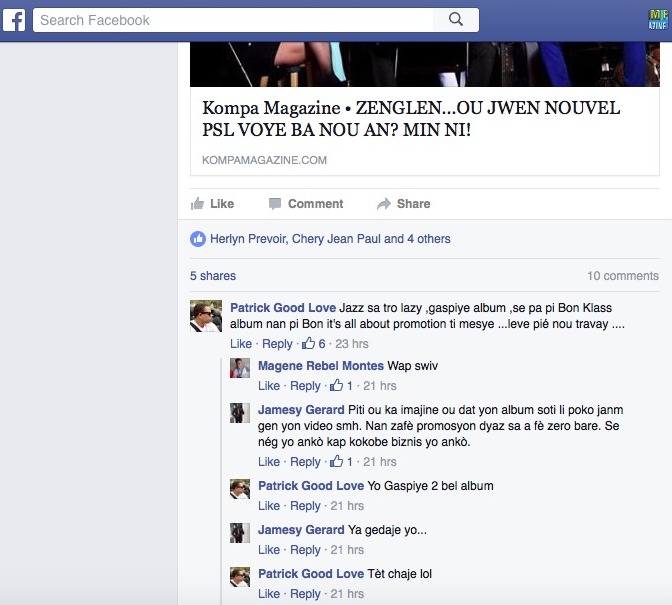Open the 10 comments link
The height and width of the screenshot is (605, 672).
tap(623, 276)
